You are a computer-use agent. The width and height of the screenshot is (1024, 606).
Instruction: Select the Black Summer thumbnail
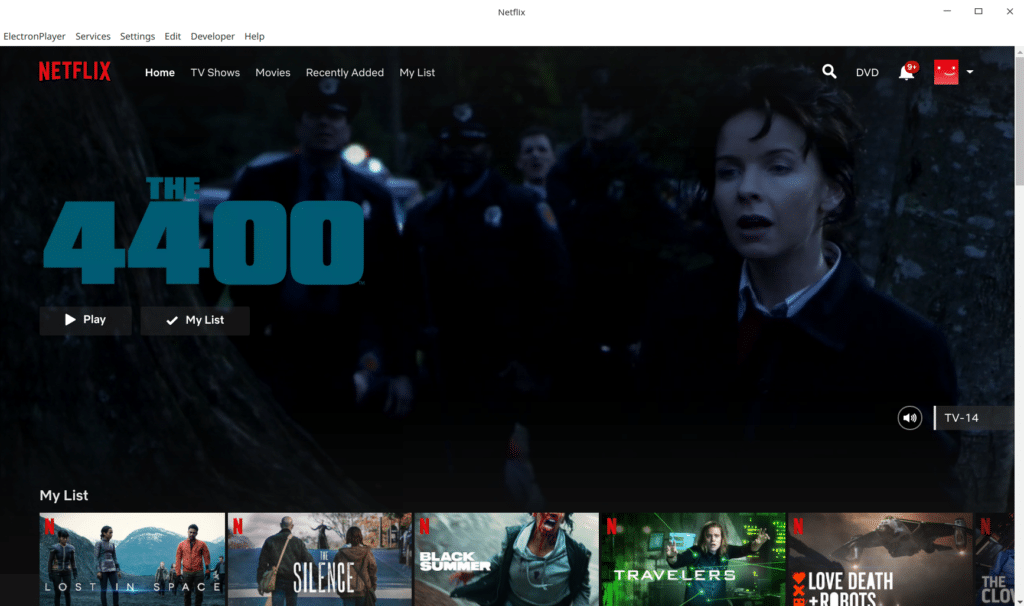506,559
